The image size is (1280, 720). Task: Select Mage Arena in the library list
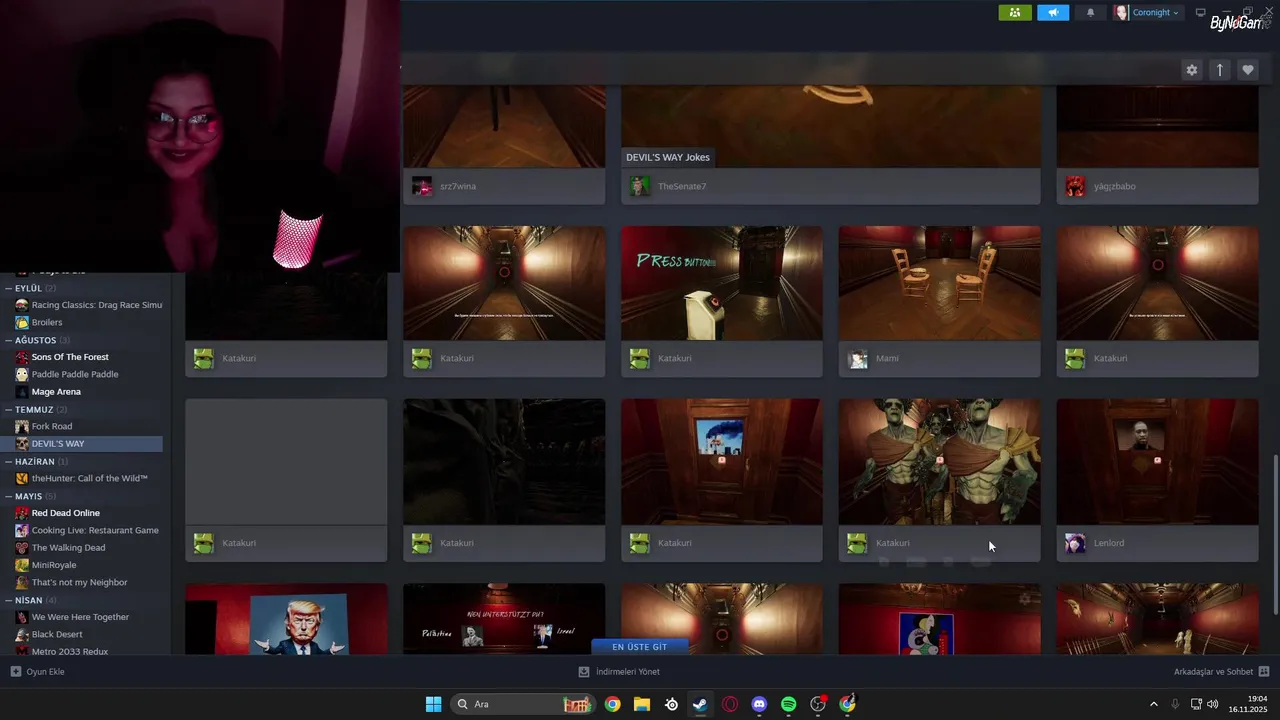[x=88, y=392]
